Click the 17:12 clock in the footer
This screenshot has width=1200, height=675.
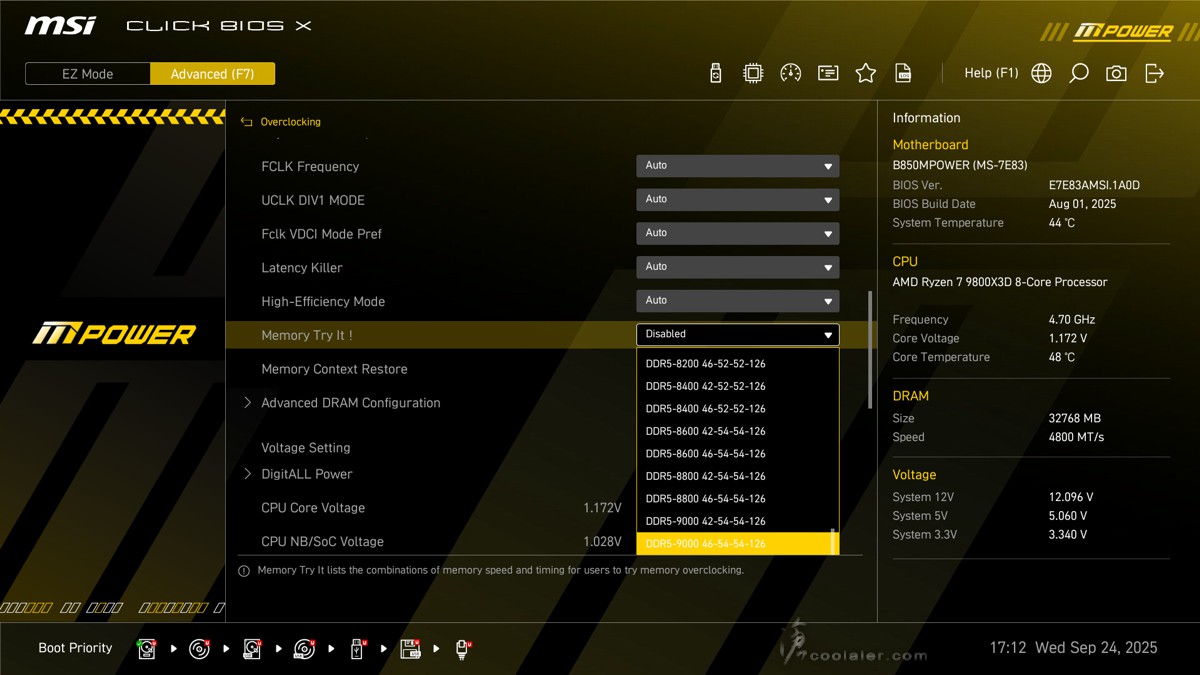click(1008, 648)
